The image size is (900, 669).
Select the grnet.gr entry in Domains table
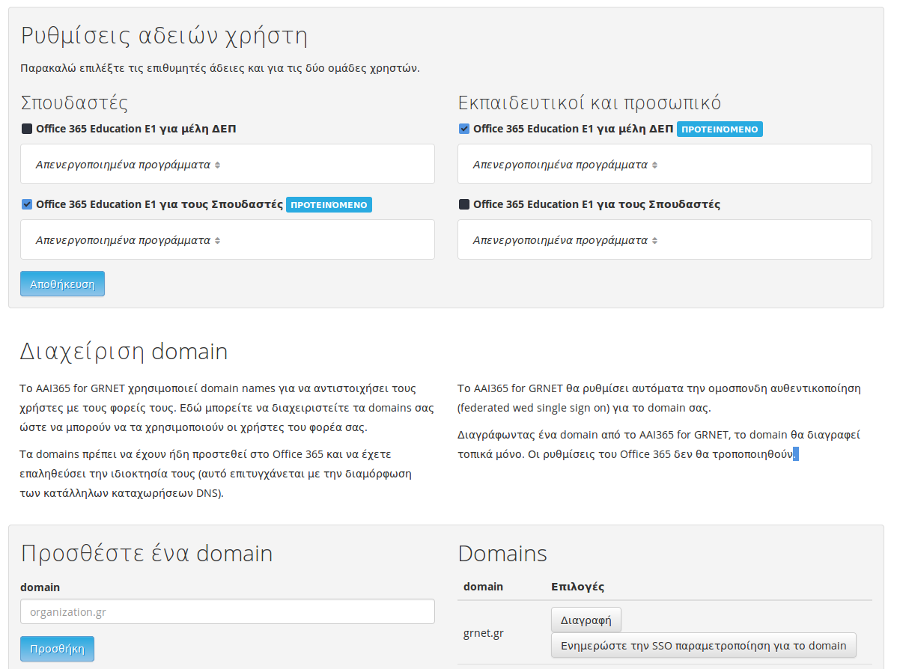coord(483,633)
